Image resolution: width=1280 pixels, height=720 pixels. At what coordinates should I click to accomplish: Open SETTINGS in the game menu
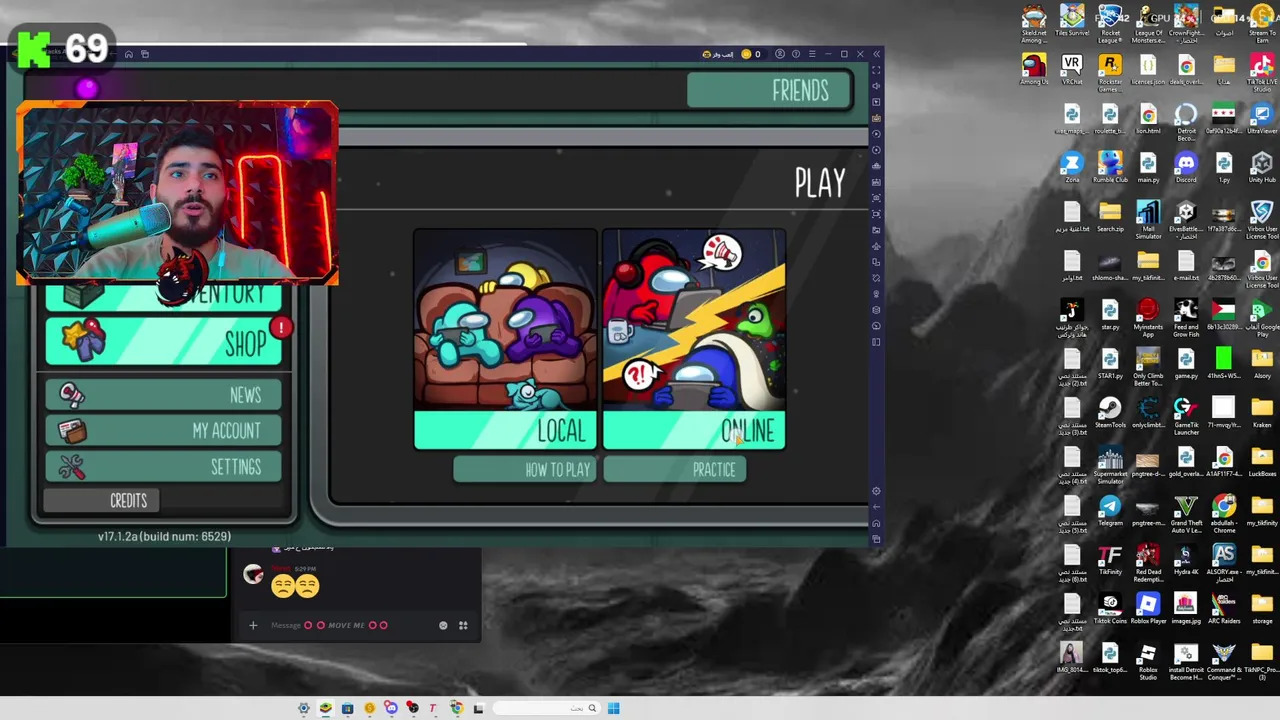[164, 467]
